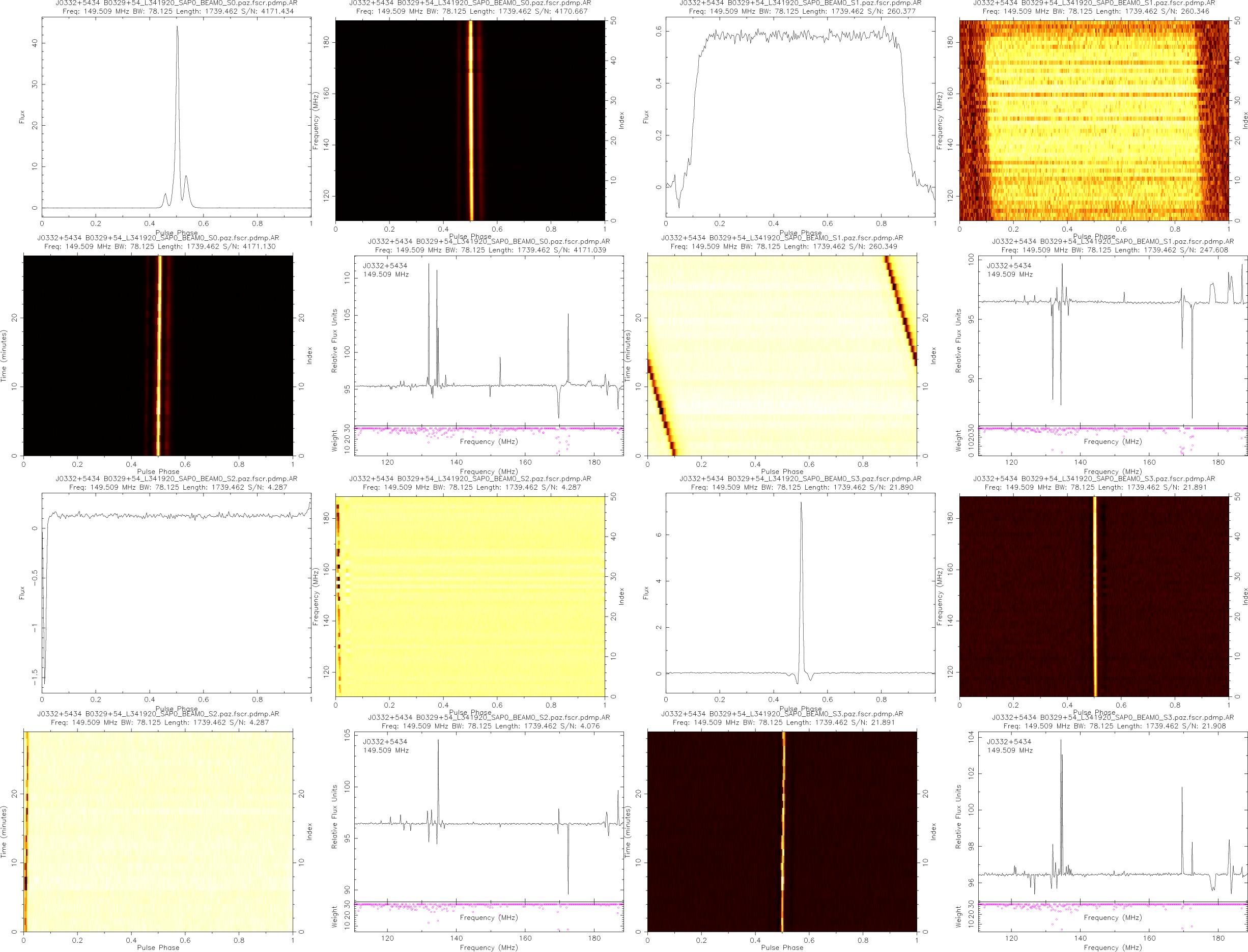Click the S2 time versus phase pale heatmap

click(158, 831)
